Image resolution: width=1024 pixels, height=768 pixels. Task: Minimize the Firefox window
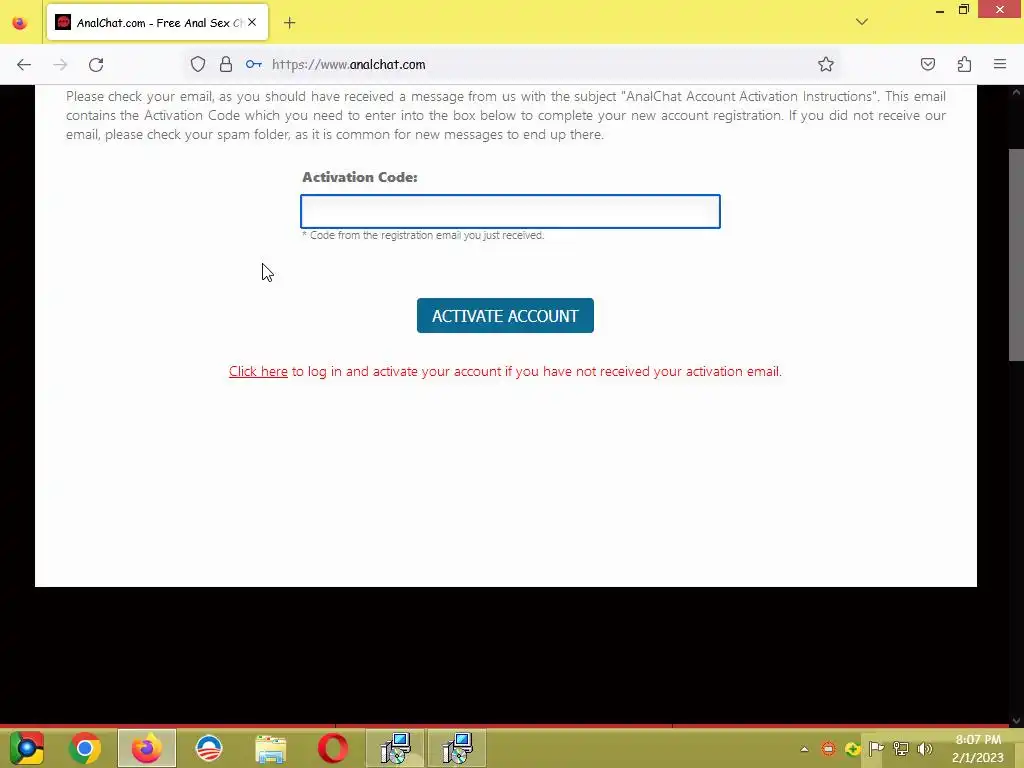pyautogui.click(x=940, y=10)
